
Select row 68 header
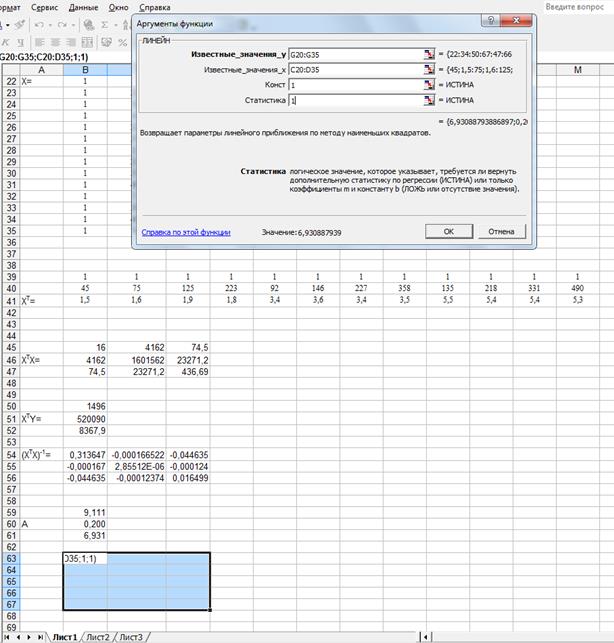pos(11,616)
